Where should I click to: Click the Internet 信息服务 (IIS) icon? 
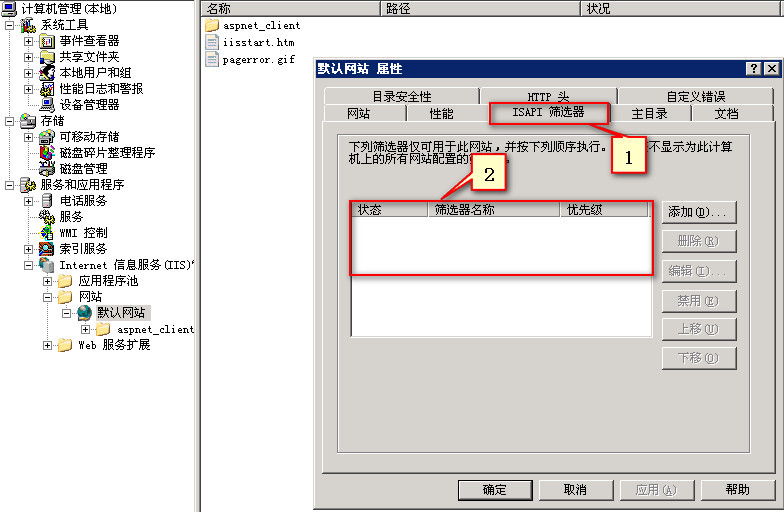click(x=48, y=265)
